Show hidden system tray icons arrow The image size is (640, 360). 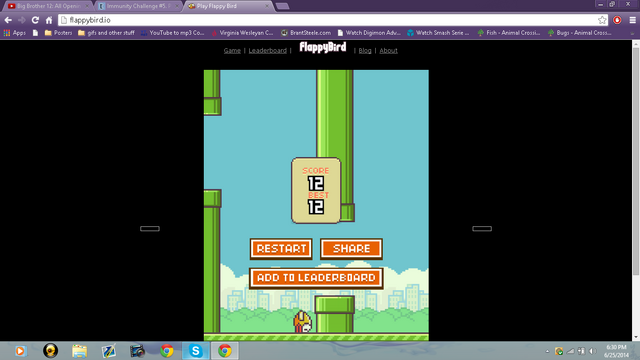[547, 351]
